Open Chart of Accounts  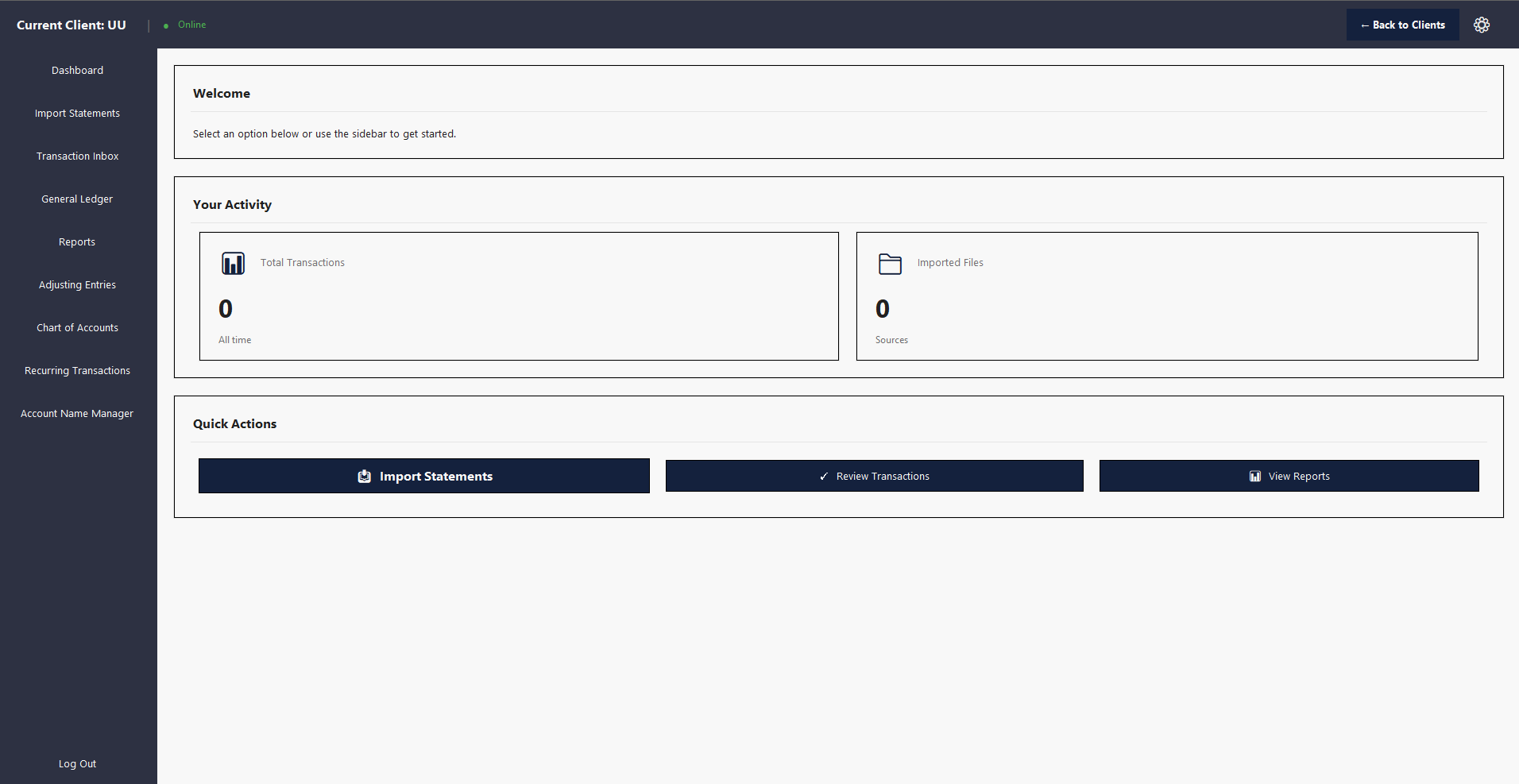(x=77, y=327)
